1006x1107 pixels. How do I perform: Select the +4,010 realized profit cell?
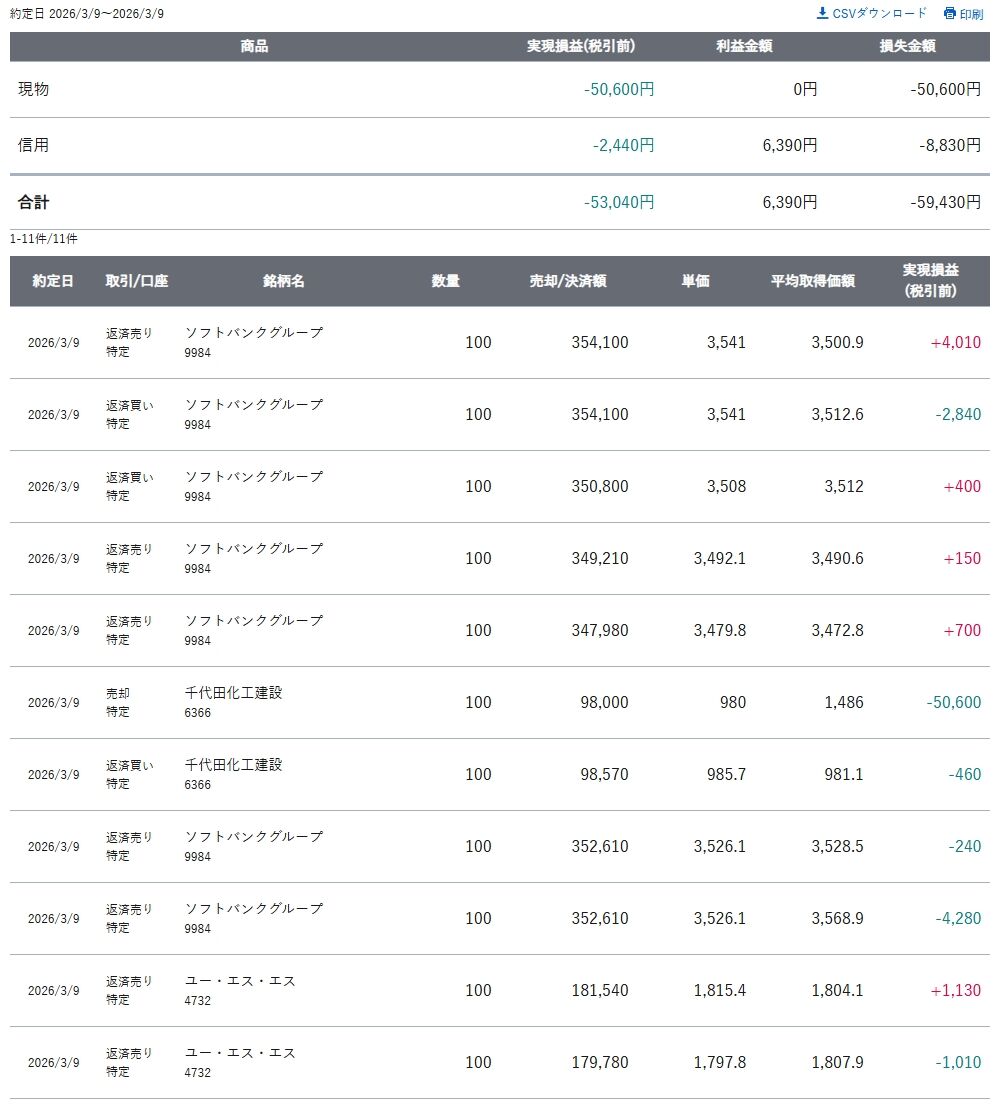[x=955, y=342]
